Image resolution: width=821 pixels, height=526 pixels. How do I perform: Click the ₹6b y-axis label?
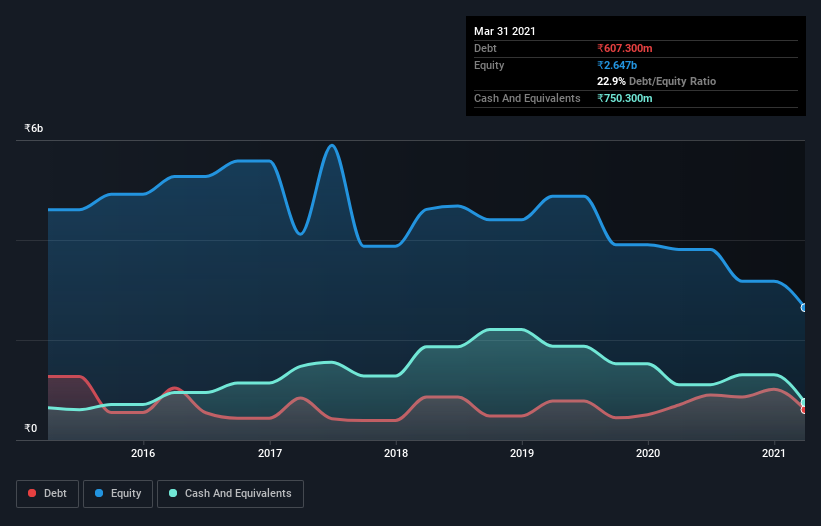click(34, 129)
